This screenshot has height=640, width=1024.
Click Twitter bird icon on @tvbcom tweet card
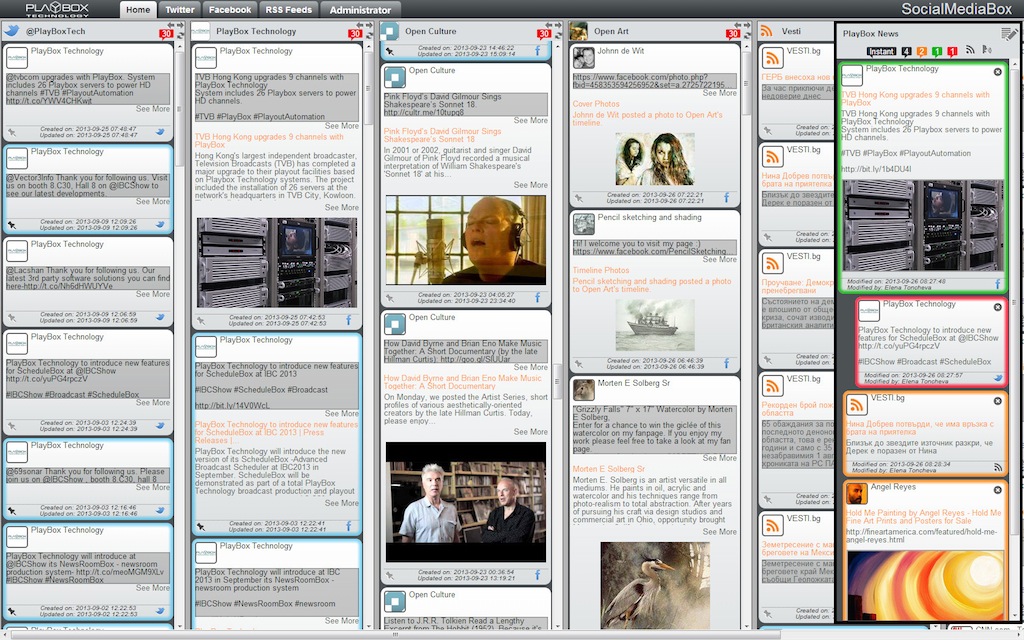pyautogui.click(x=160, y=132)
